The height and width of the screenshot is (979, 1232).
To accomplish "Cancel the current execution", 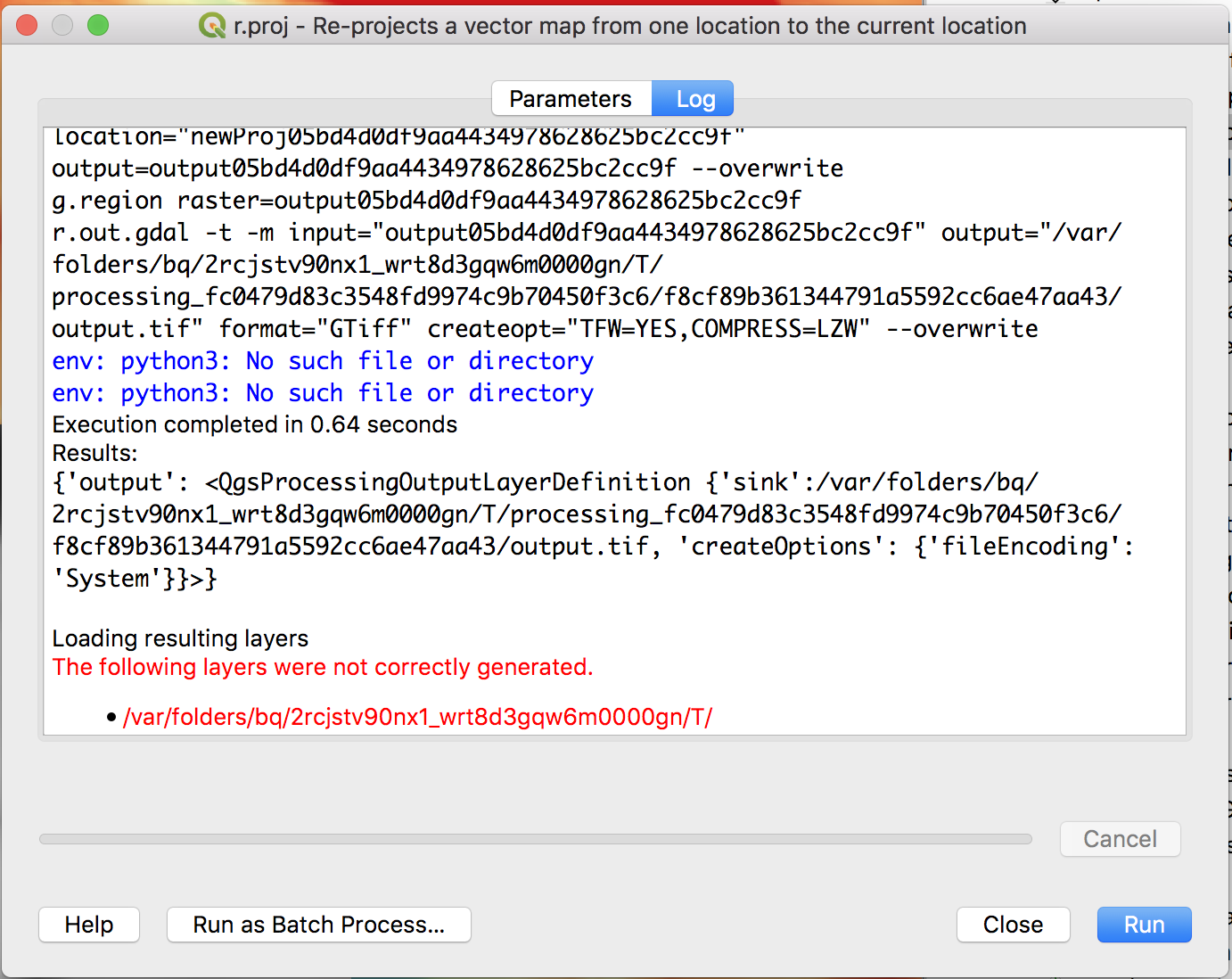I will click(1120, 839).
